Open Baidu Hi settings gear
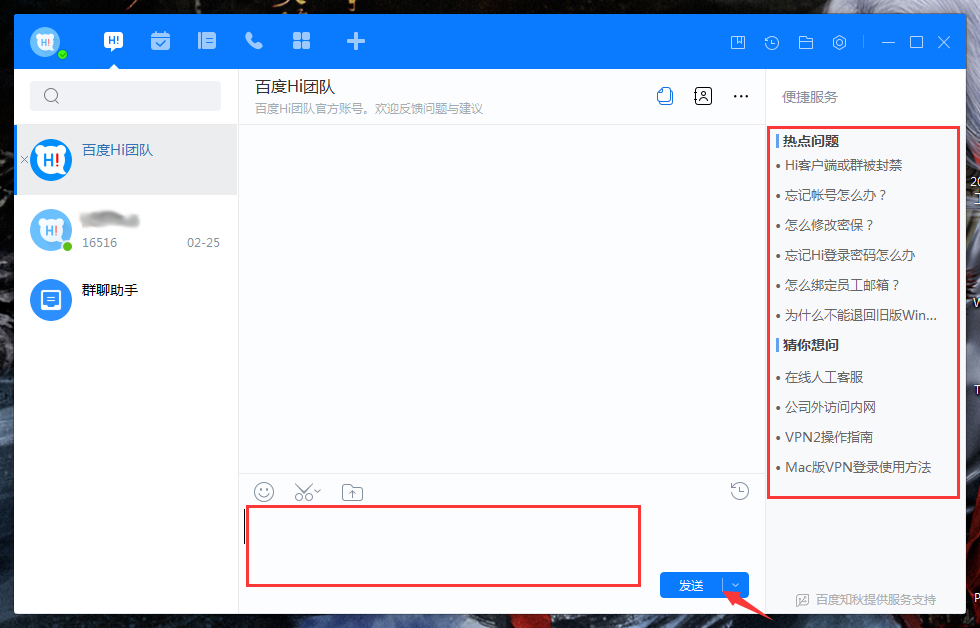The image size is (980, 628). tap(838, 42)
